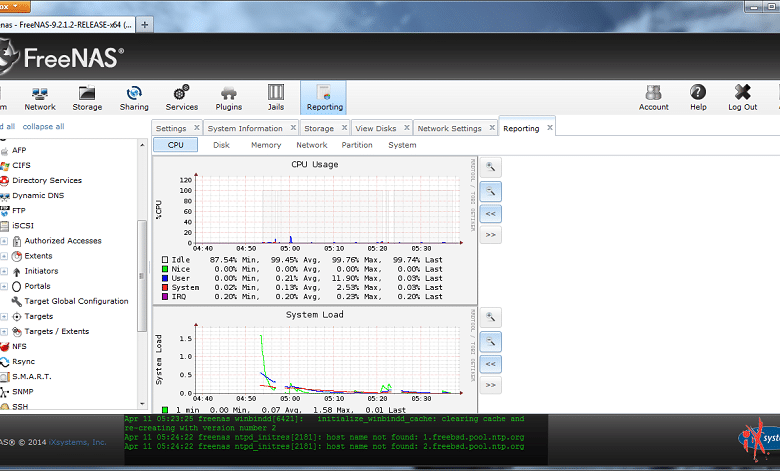This screenshot has width=780, height=471.
Task: Zoom in on the CPU Usage graph
Action: [x=490, y=168]
